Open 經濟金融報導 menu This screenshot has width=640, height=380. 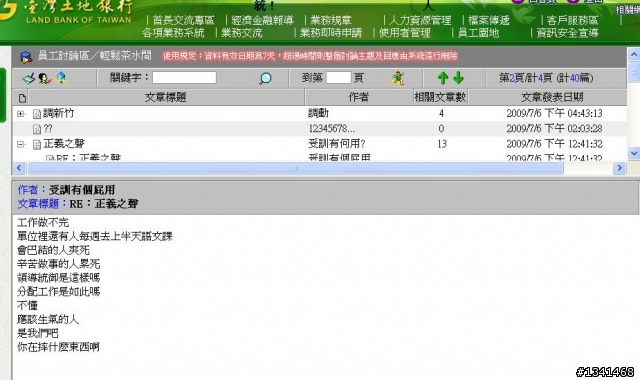click(262, 20)
